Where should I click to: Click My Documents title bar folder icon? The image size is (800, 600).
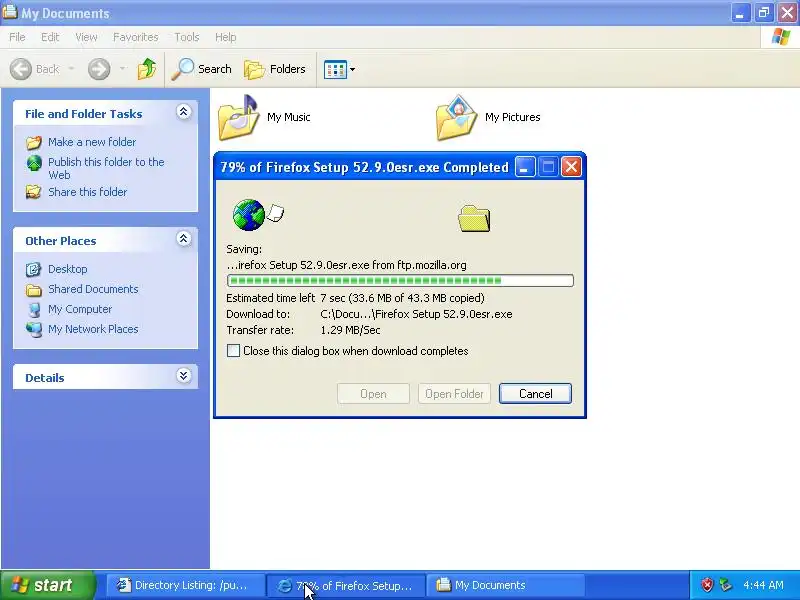(x=9, y=12)
